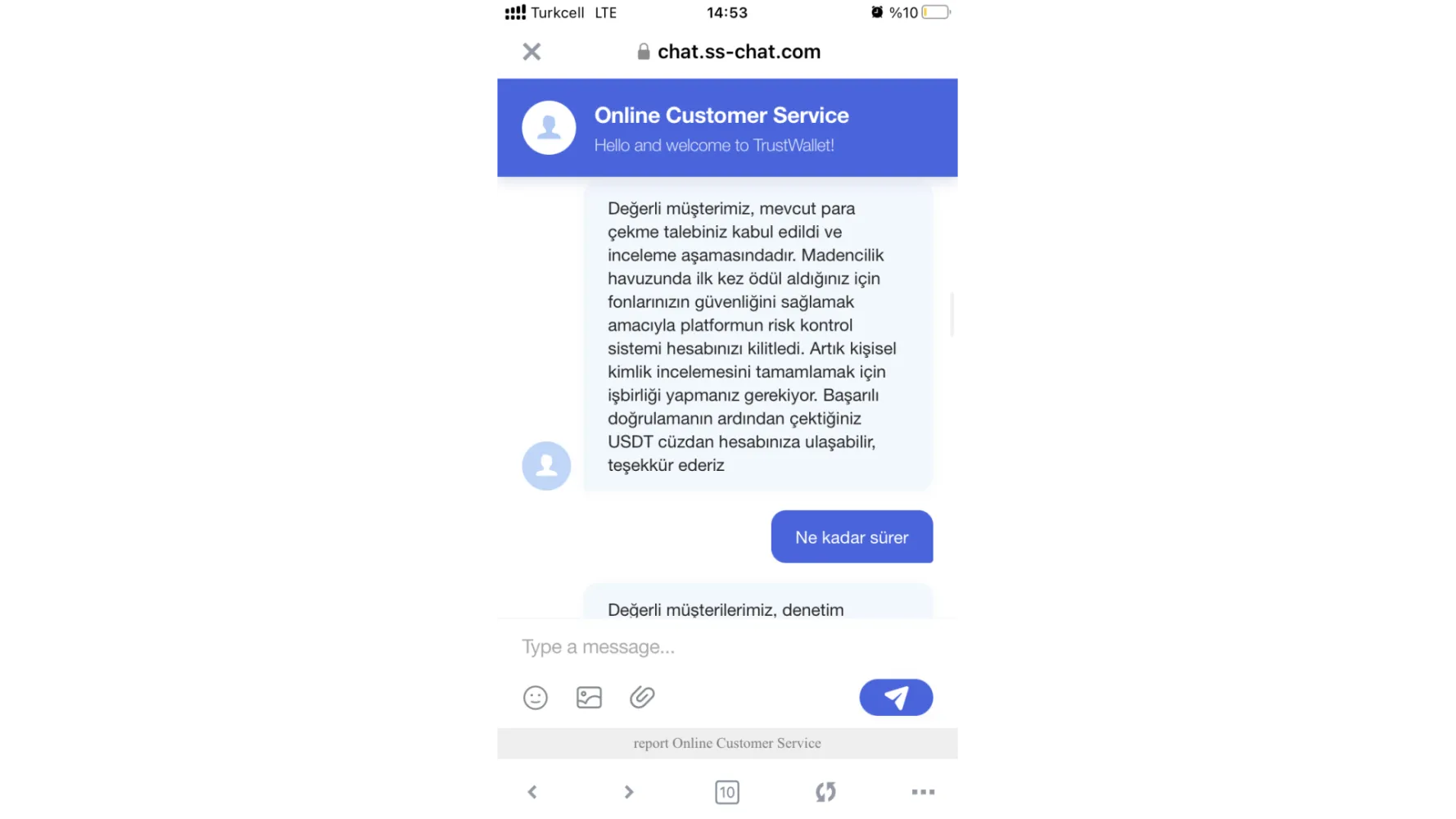Click the chat scrollbar handle

point(952,314)
